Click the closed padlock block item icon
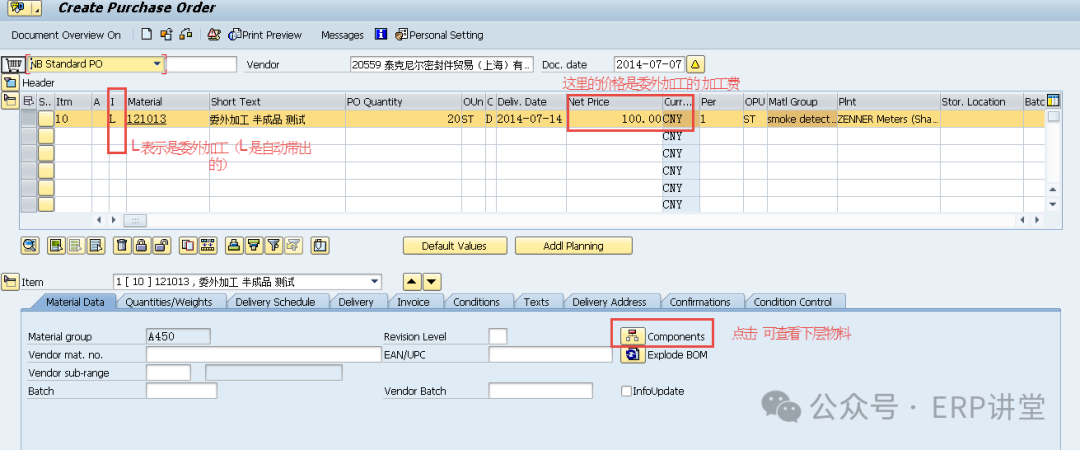This screenshot has width=1080, height=450. point(142,245)
